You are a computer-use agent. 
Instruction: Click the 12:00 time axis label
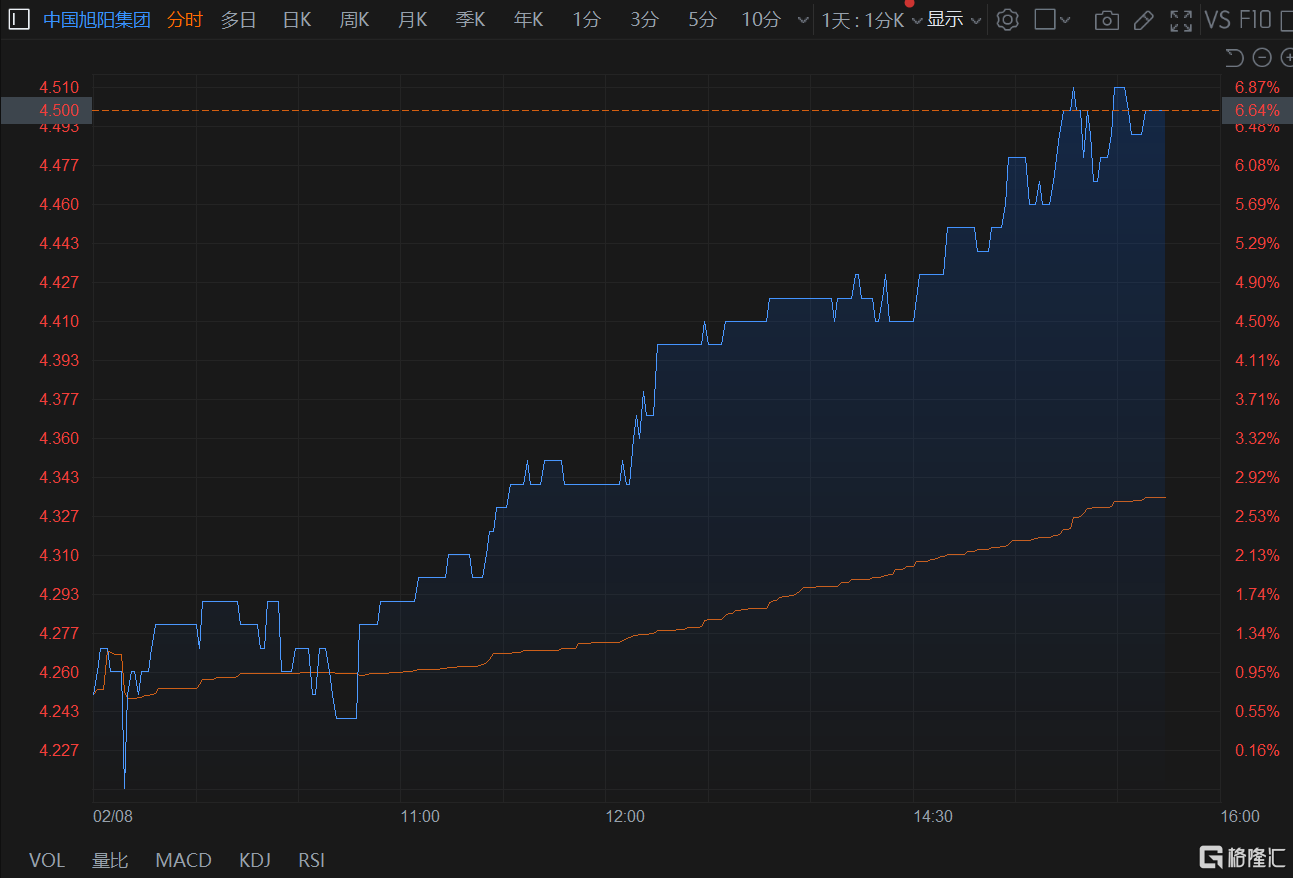coord(625,816)
